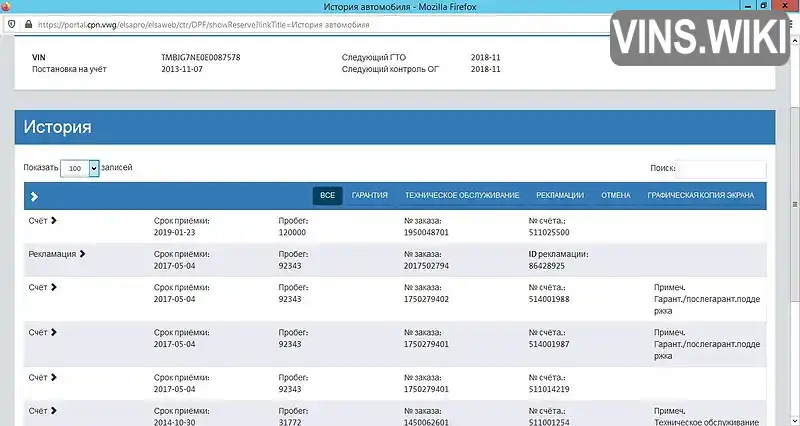Click the Поиск search input field
This screenshot has height=426, width=800.
(720, 168)
